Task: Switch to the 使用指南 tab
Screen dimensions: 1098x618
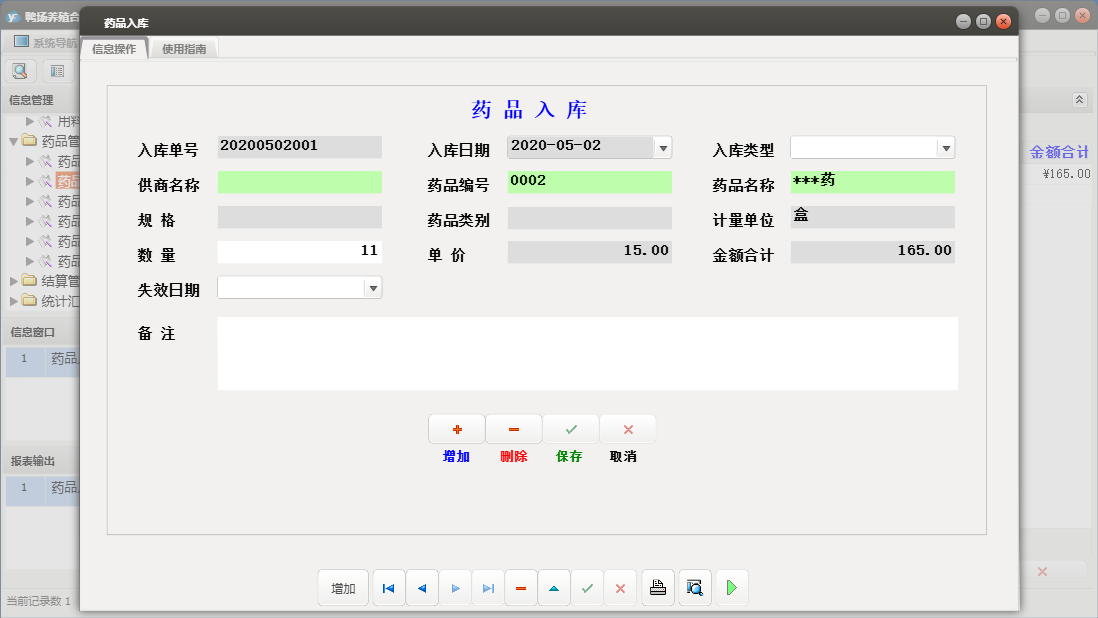Action: [185, 47]
